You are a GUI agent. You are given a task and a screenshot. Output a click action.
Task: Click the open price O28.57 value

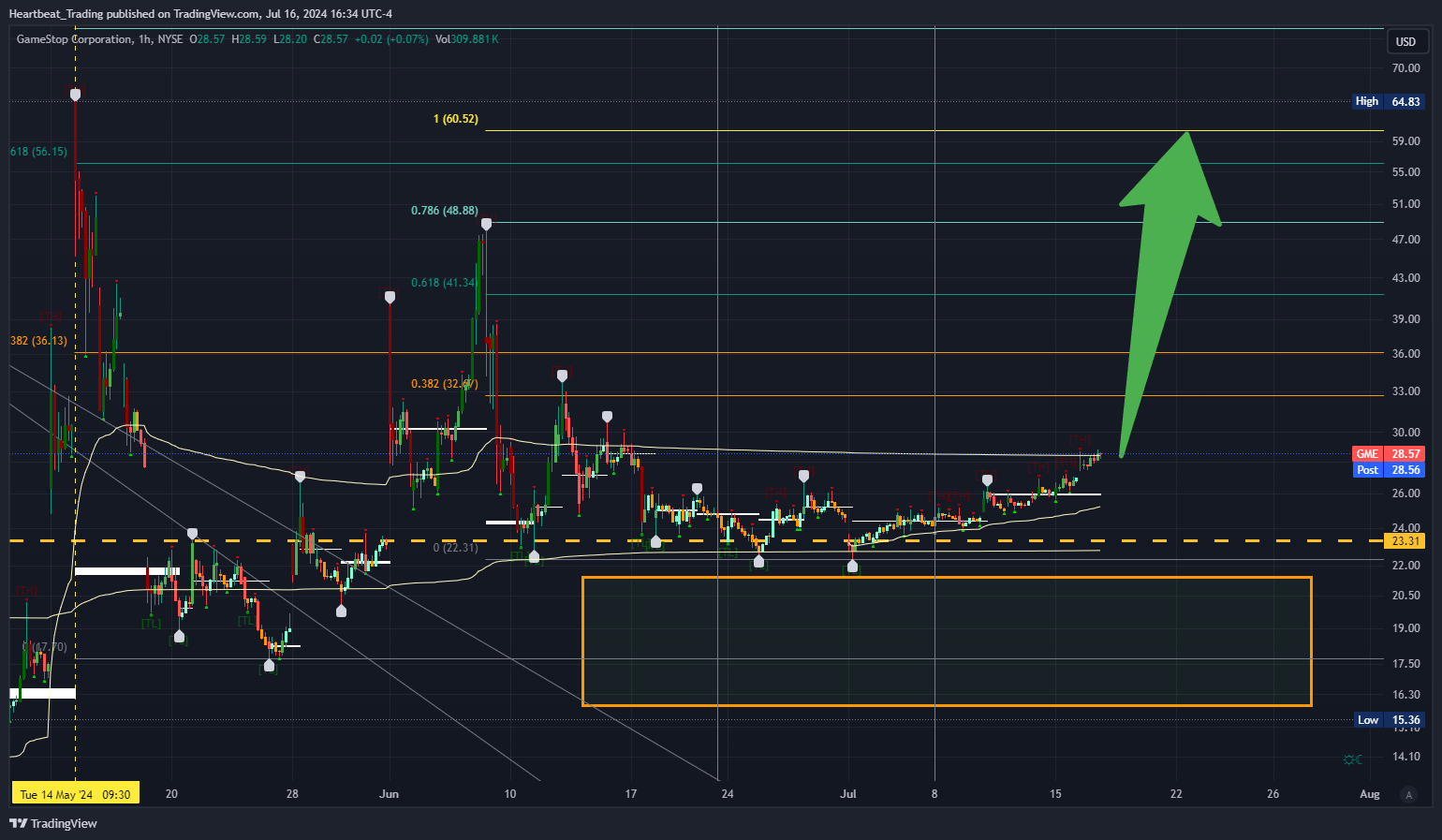208,39
